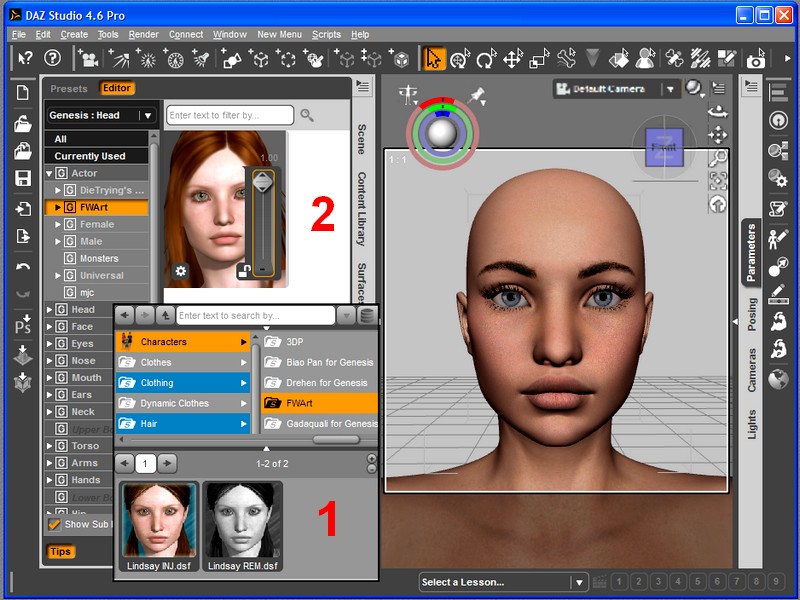The height and width of the screenshot is (600, 800).
Task: Click the filter search magnifier icon
Action: tap(307, 115)
